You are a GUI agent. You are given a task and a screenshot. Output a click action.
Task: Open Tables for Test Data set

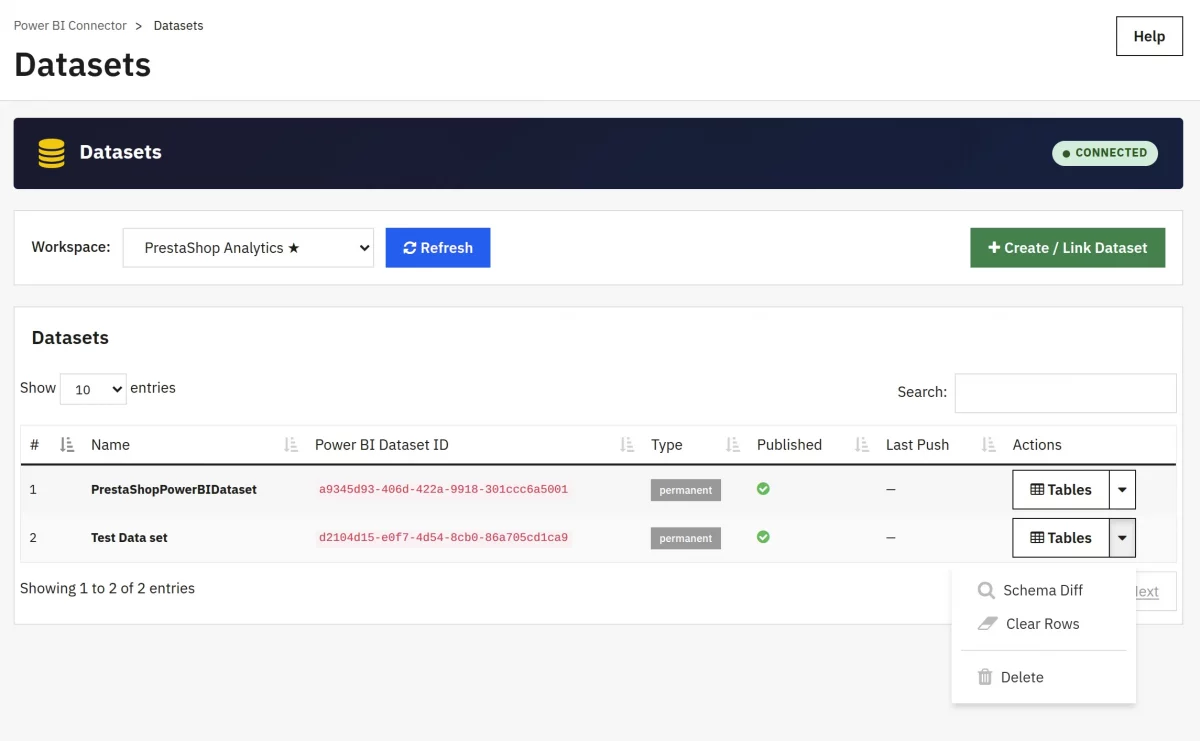coord(1061,538)
